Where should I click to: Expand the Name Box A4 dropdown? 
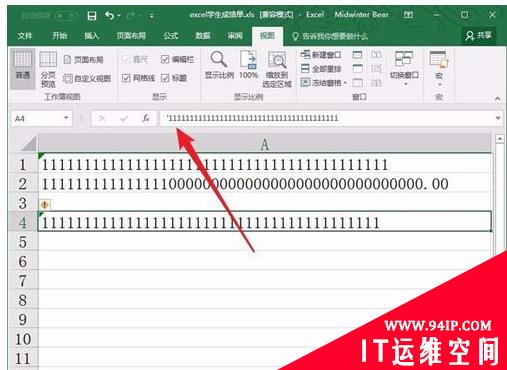[x=66, y=118]
